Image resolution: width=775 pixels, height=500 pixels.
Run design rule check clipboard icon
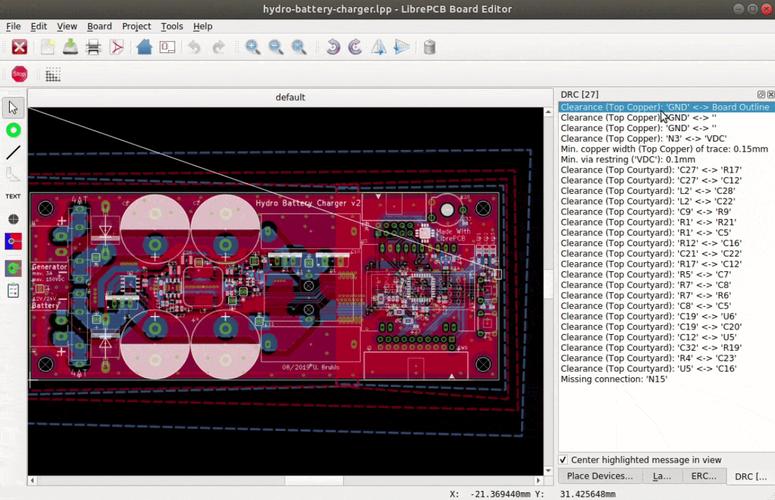tap(13, 291)
